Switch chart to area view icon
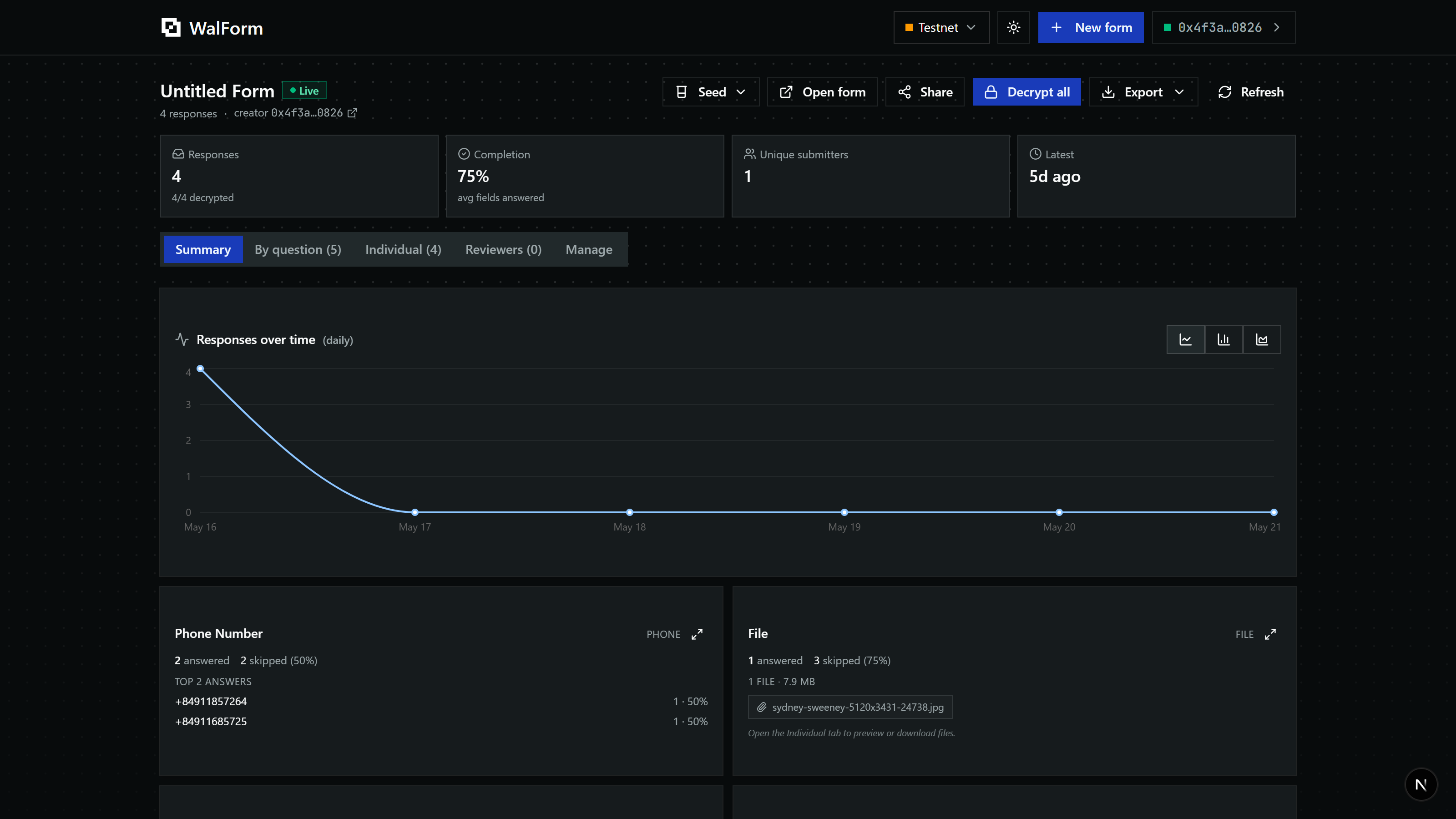This screenshot has height=819, width=1456. pos(1262,340)
